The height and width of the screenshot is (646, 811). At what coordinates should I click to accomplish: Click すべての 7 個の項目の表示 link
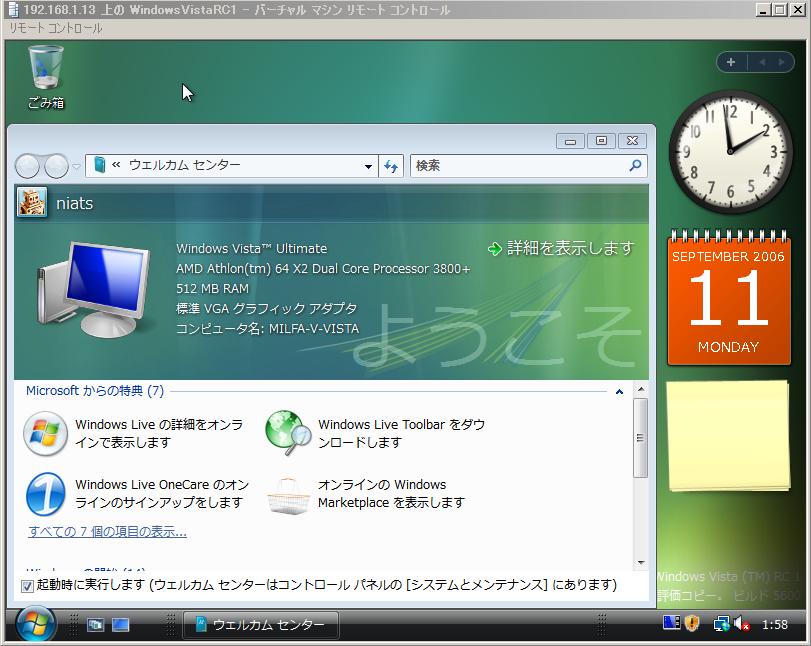point(108,531)
